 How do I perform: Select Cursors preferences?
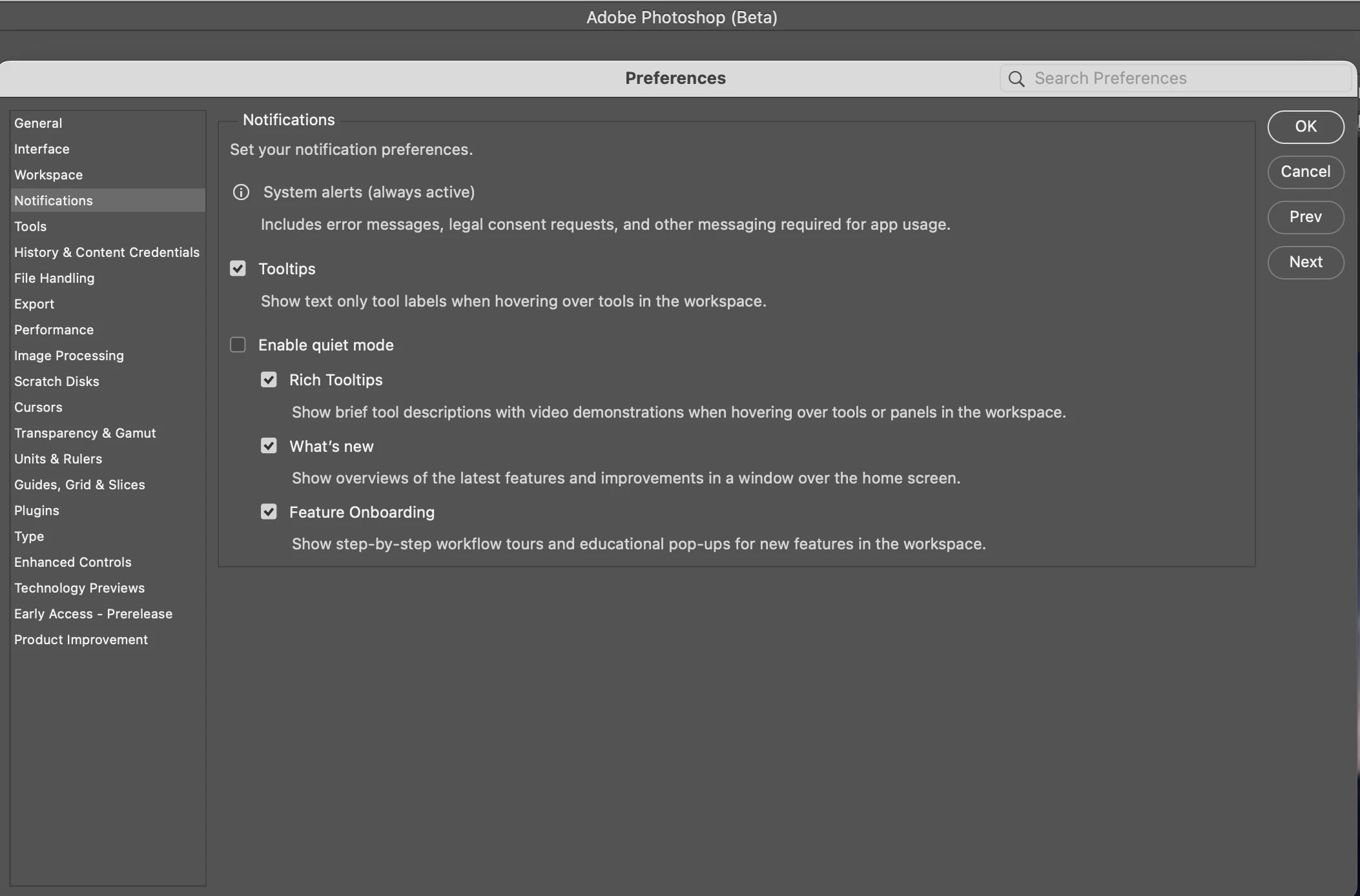click(x=108, y=407)
